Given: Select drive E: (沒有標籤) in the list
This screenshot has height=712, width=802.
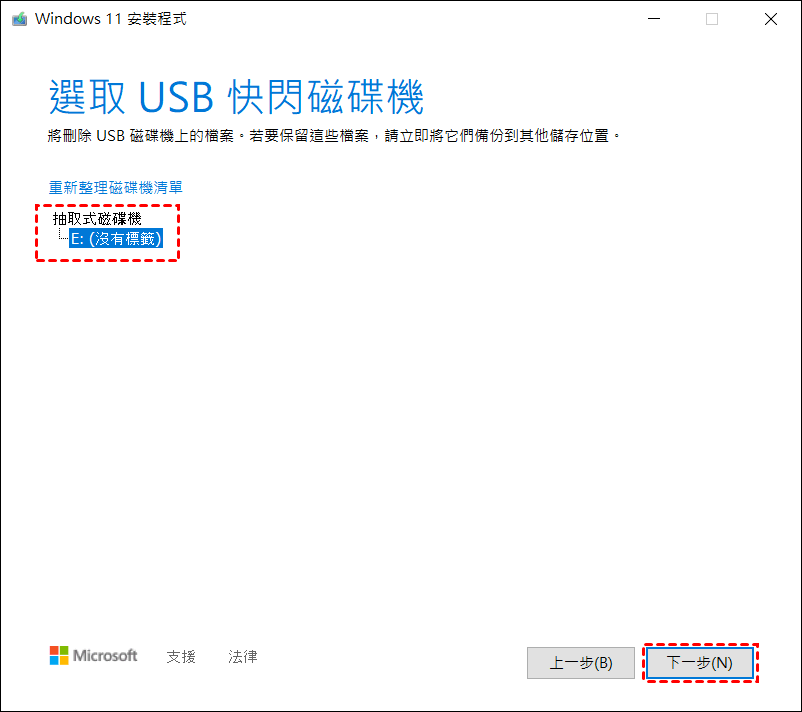Looking at the screenshot, I should (x=116, y=238).
